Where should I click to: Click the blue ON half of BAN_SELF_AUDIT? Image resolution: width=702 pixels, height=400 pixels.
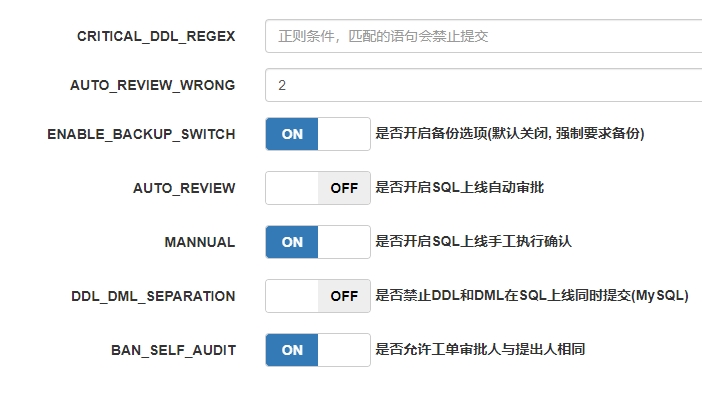tap(292, 350)
